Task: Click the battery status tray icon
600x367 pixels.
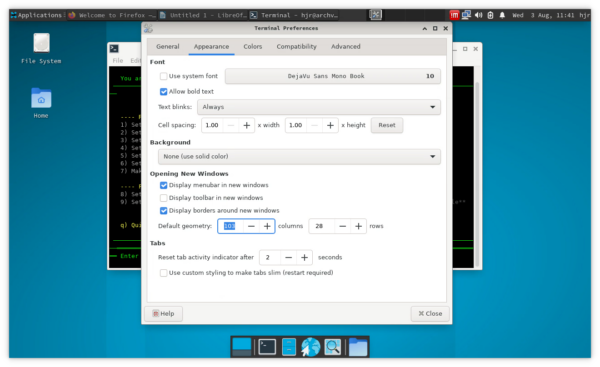Action: [490, 15]
